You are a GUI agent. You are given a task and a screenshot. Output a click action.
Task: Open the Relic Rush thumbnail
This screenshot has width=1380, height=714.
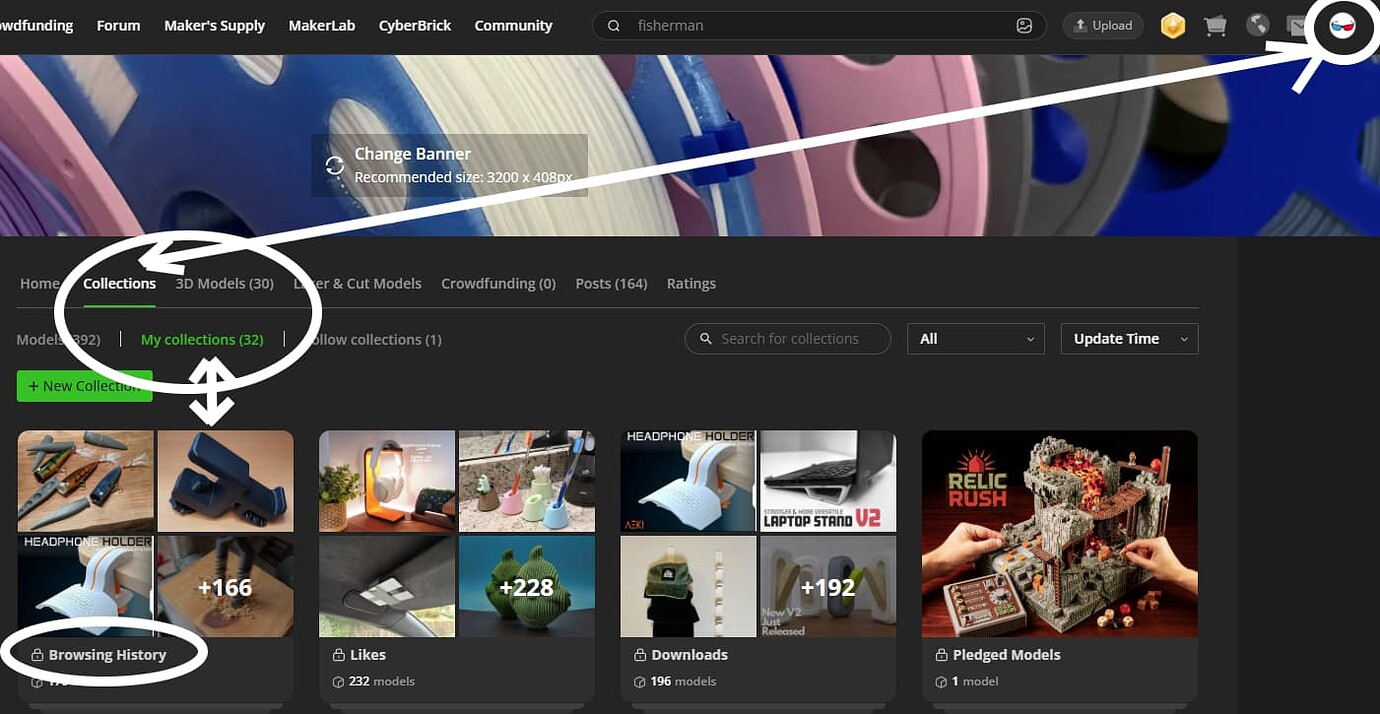pos(1060,533)
